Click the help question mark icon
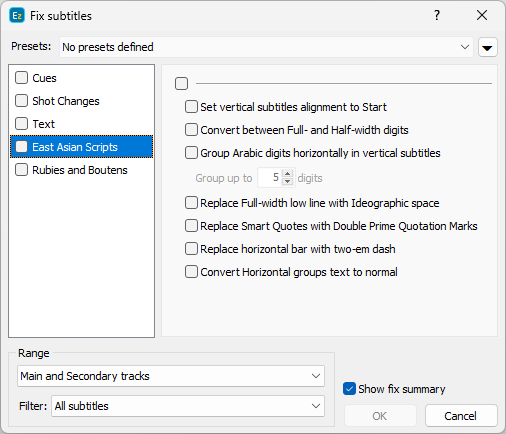 pos(437,15)
